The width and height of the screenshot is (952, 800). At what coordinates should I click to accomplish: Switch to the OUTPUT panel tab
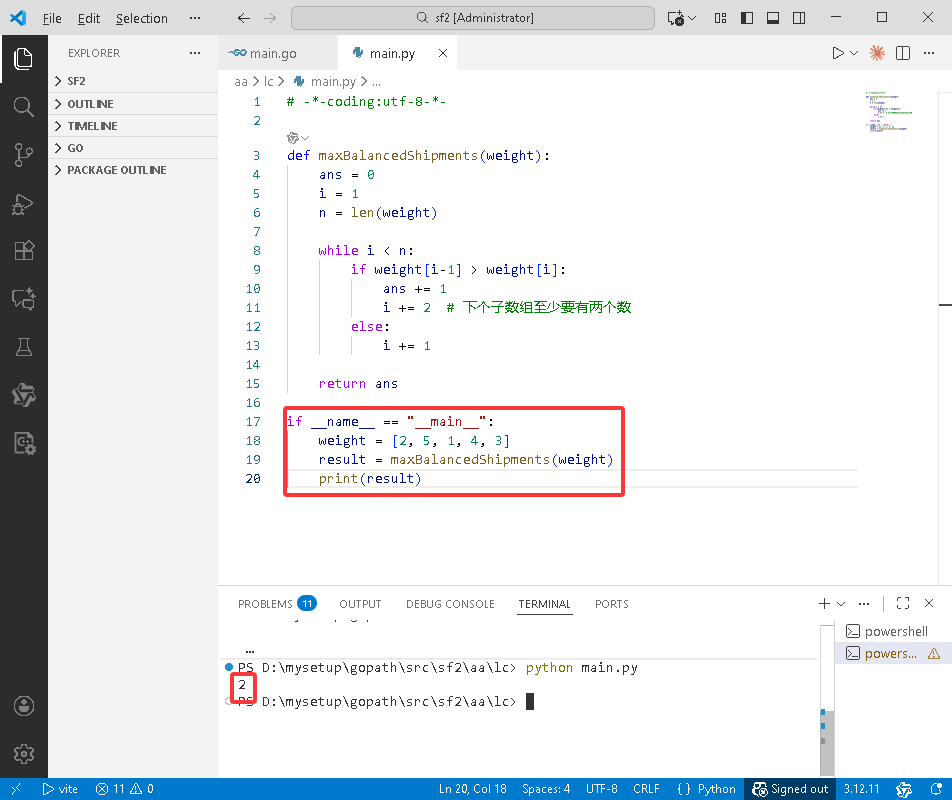point(360,603)
